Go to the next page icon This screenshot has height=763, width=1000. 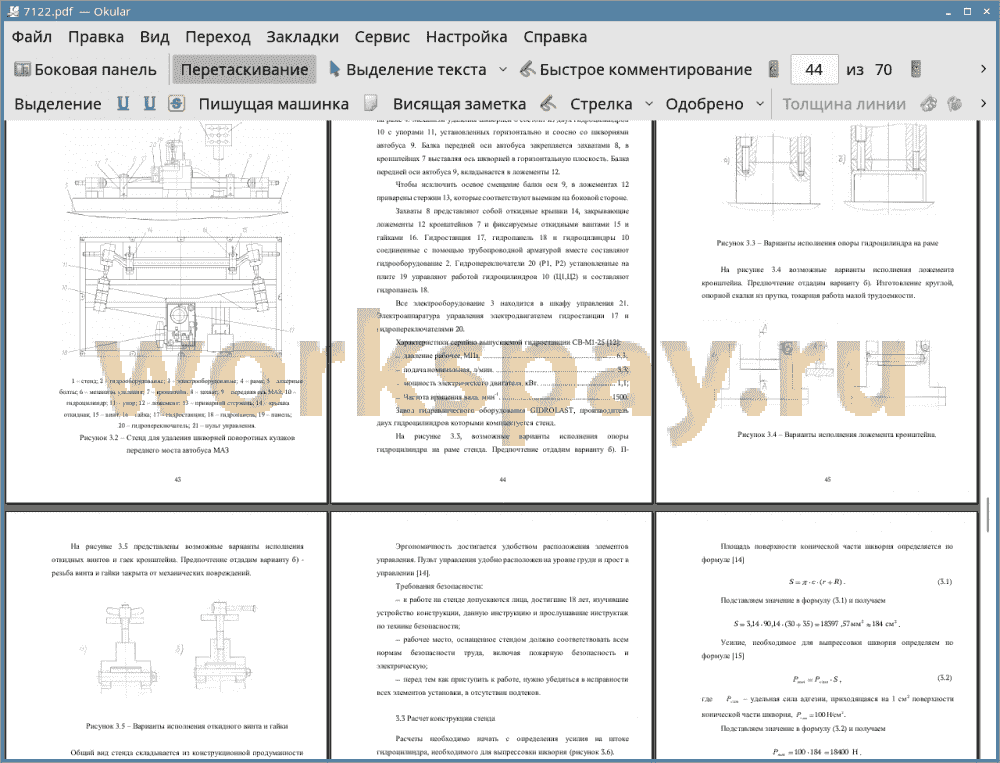pyautogui.click(x=916, y=69)
